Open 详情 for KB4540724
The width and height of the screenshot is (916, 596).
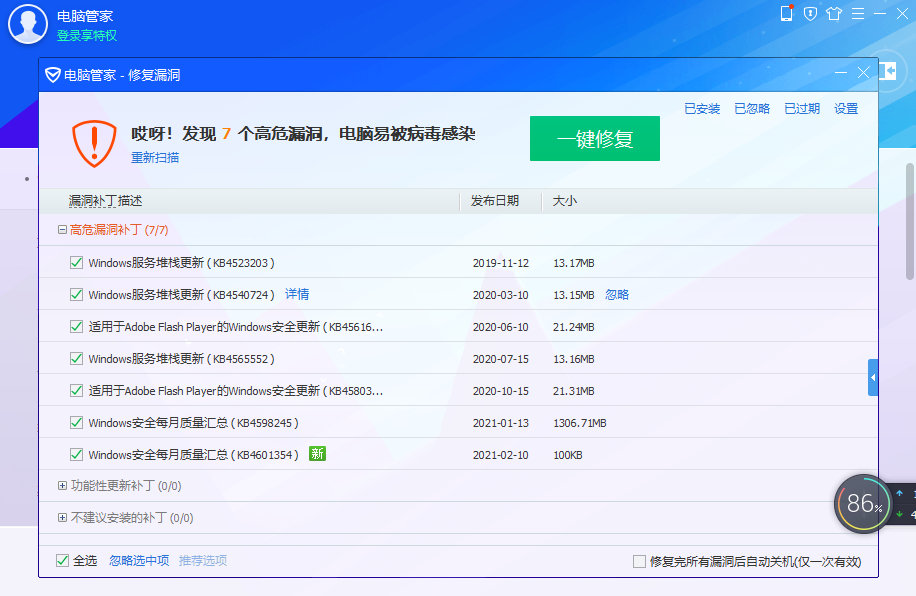[297, 294]
